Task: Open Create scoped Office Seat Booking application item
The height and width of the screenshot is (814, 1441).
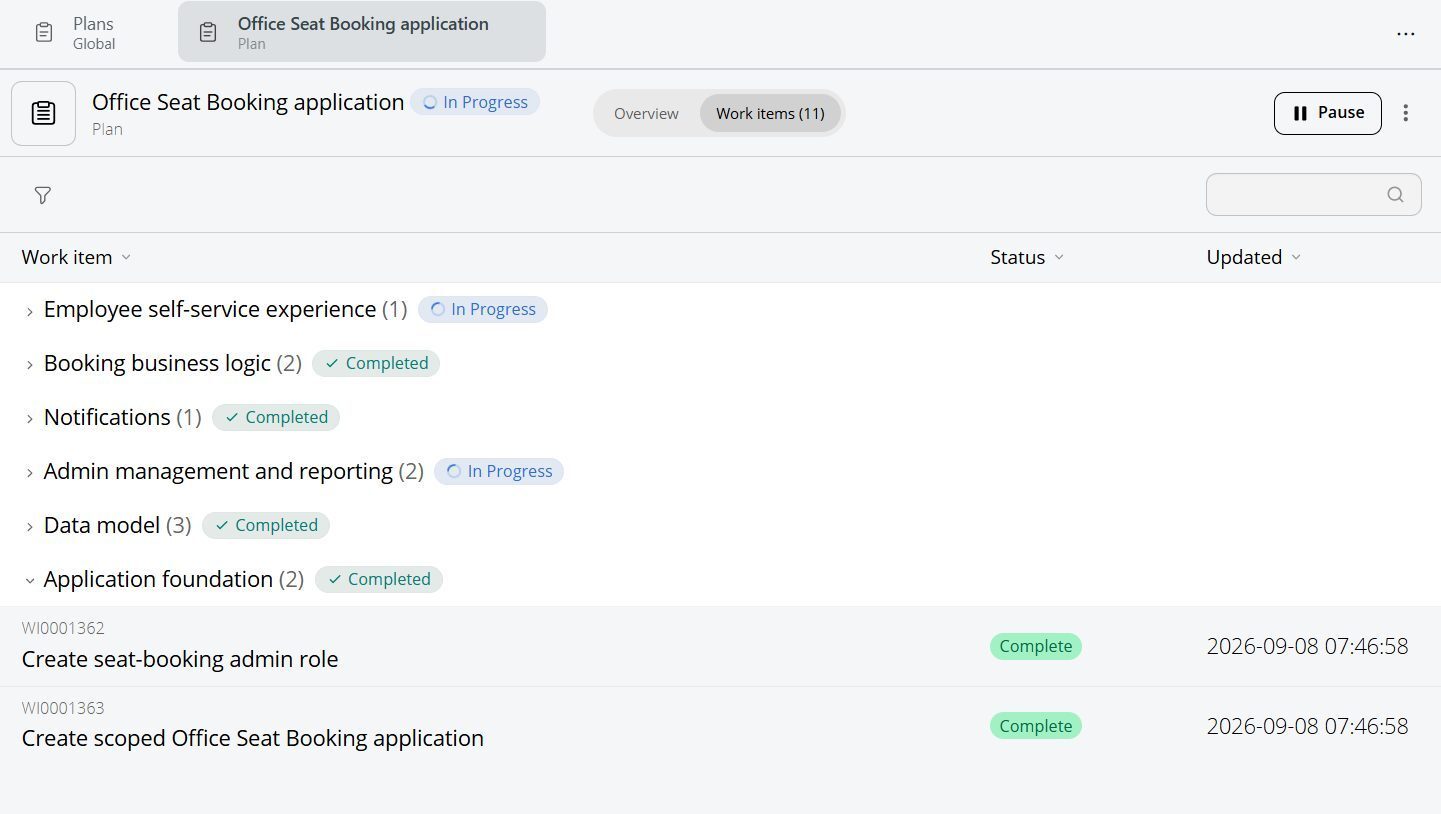Action: 253,738
